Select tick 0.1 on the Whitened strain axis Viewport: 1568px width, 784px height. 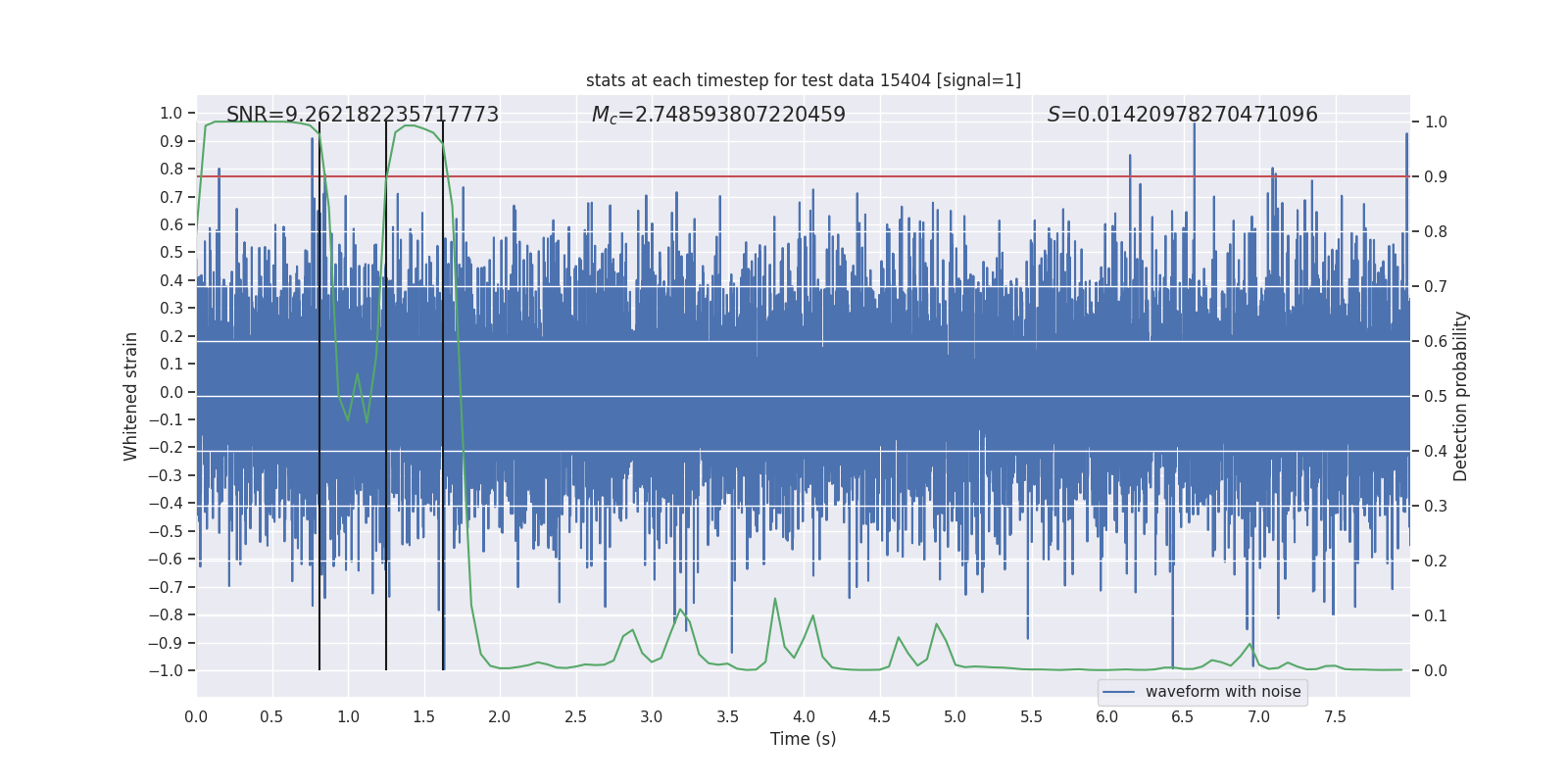[171, 365]
